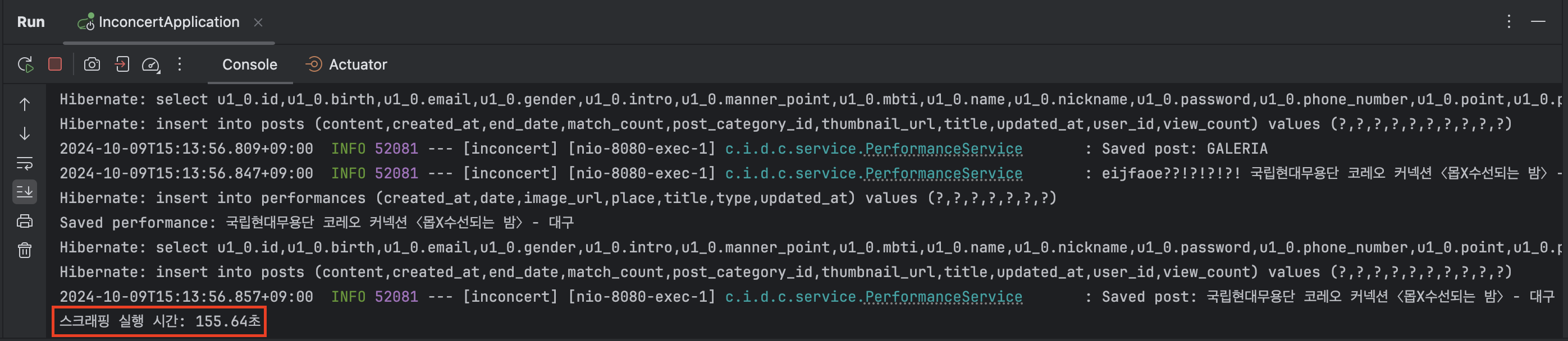This screenshot has height=341, width=1568.
Task: Click timestamp 2024-10-09T15:13:56.809+09:00
Action: click(186, 149)
